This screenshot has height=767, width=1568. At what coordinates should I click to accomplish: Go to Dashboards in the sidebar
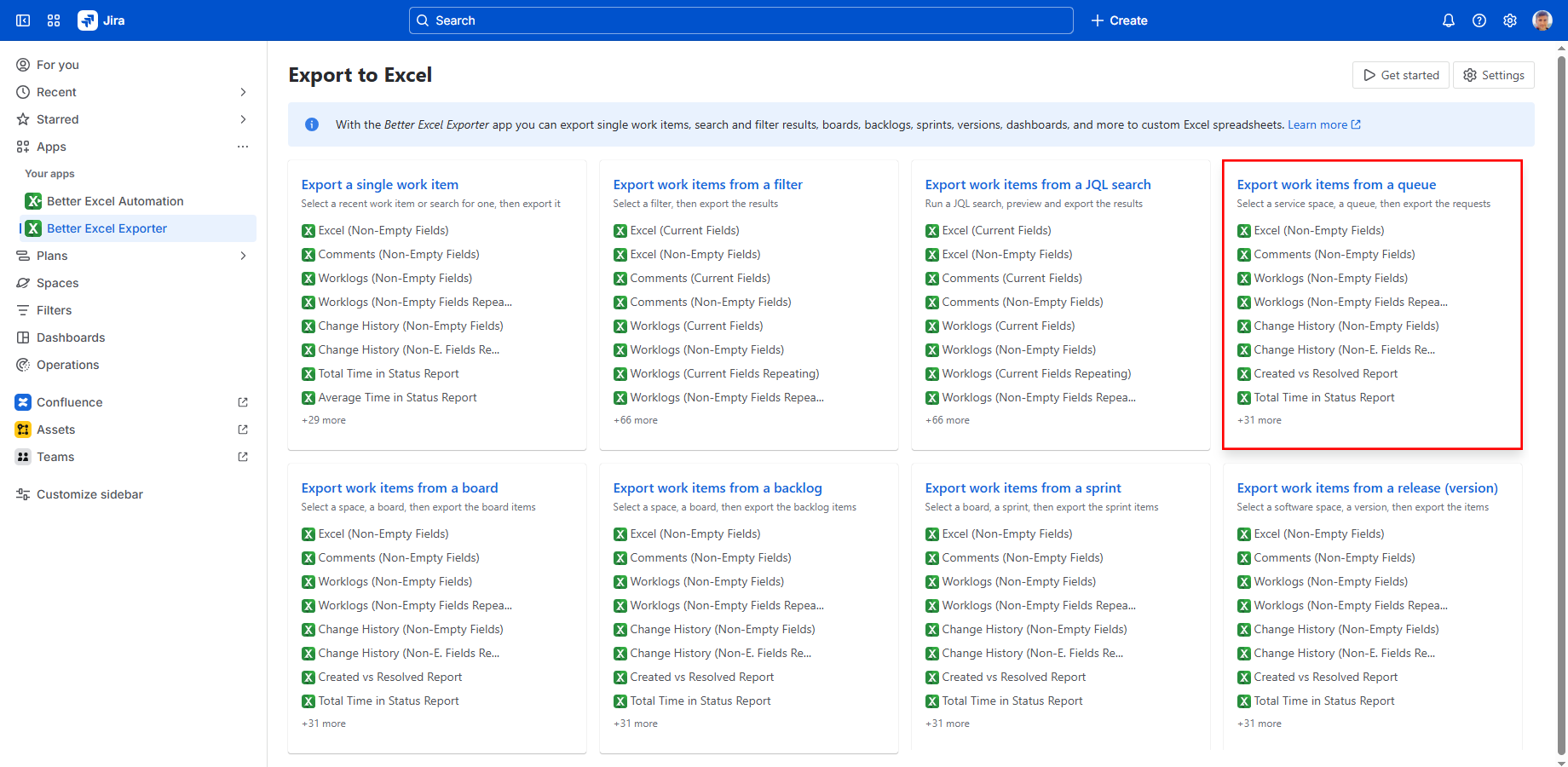click(x=71, y=337)
